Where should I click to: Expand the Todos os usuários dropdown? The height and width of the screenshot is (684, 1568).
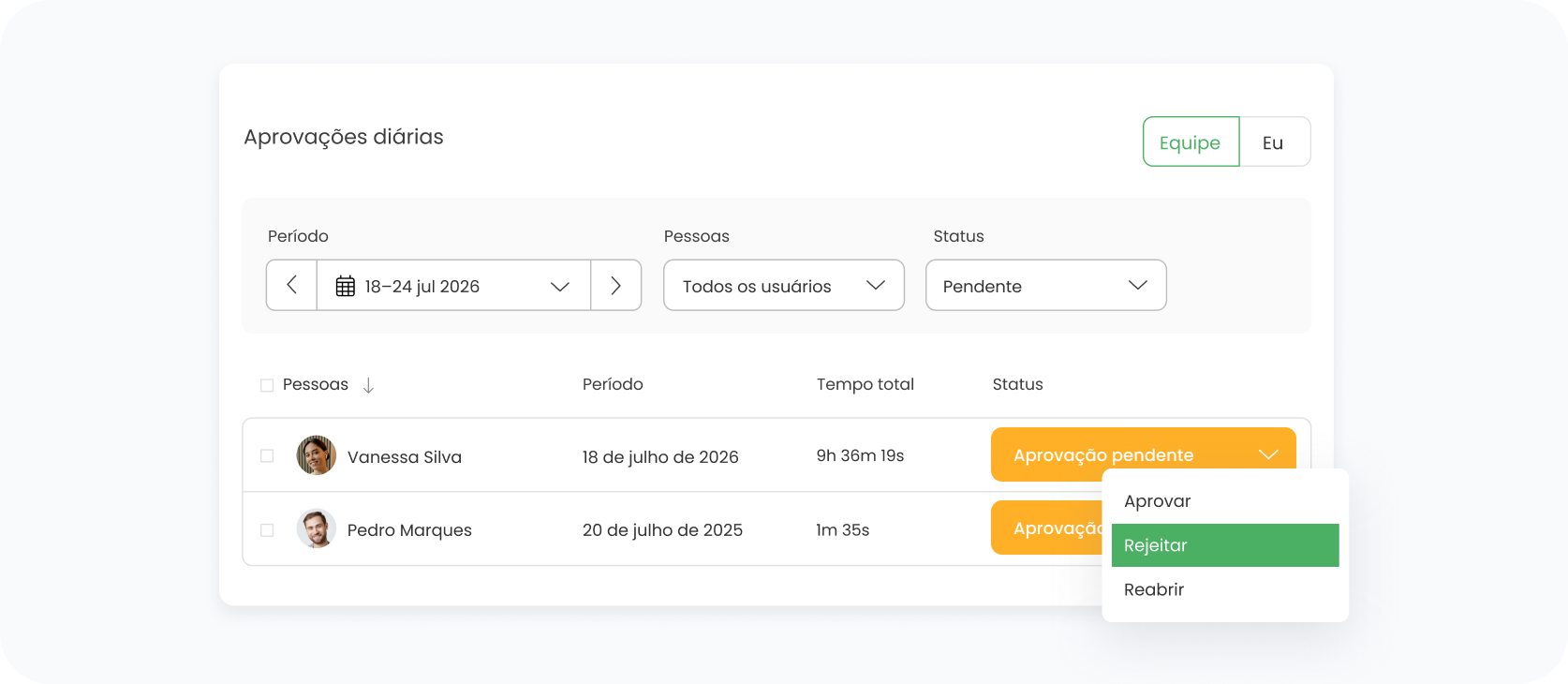pos(783,286)
